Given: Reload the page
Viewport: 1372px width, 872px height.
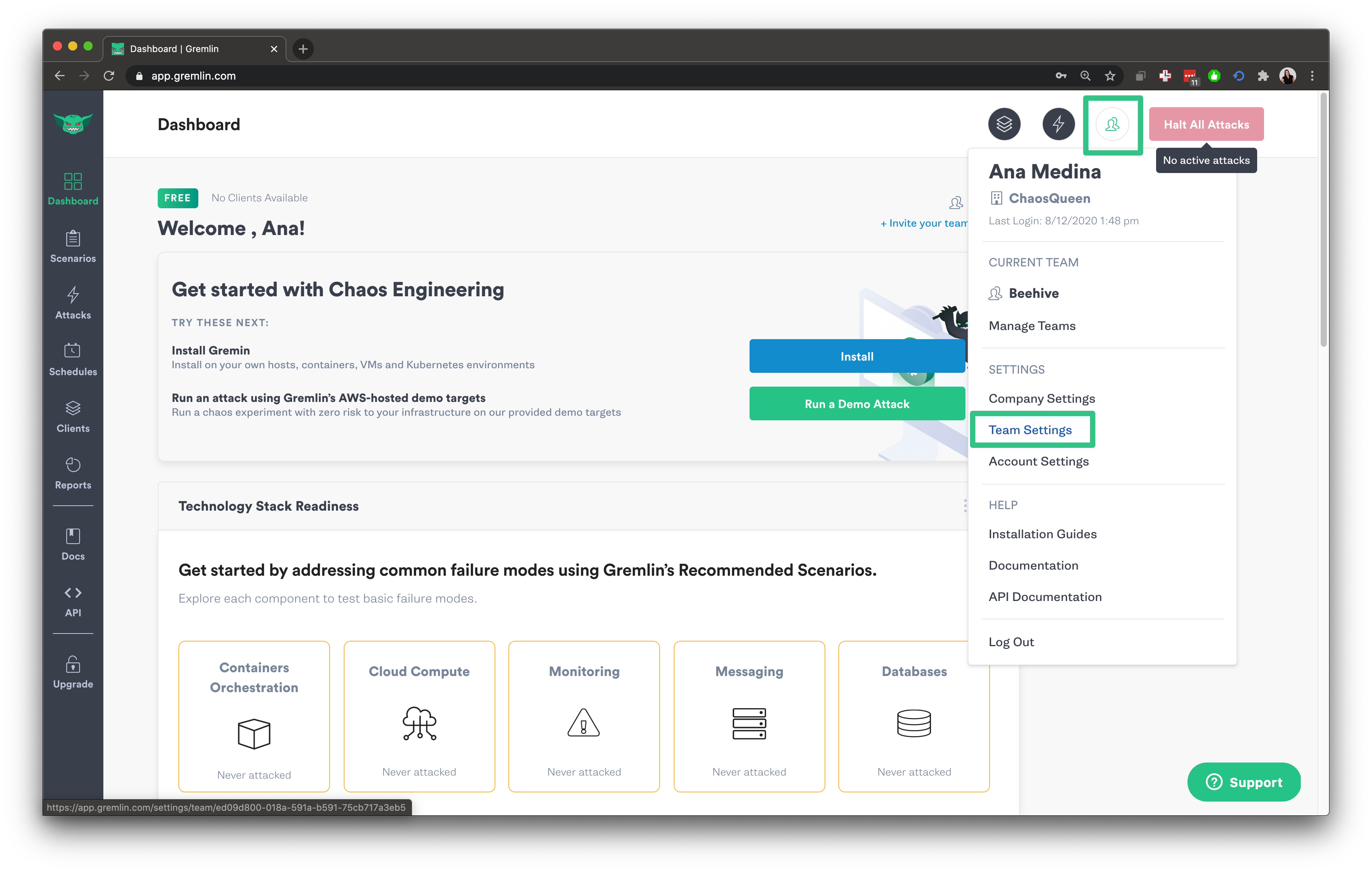Looking at the screenshot, I should click(109, 76).
